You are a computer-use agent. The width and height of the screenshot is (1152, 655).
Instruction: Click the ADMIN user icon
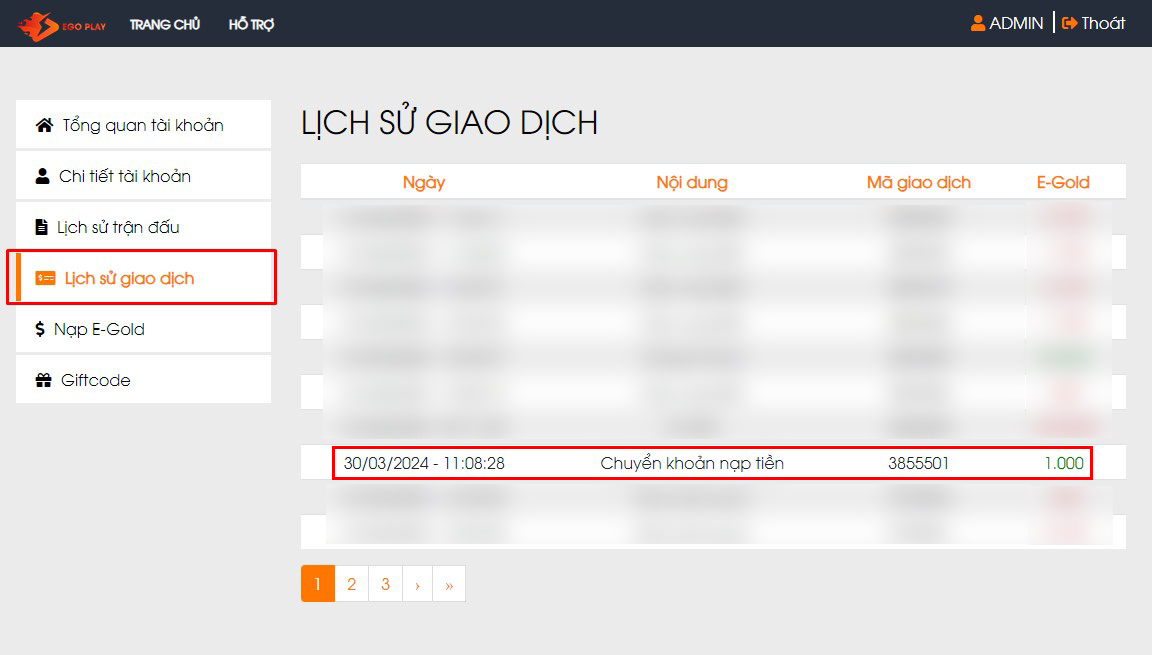pos(978,23)
